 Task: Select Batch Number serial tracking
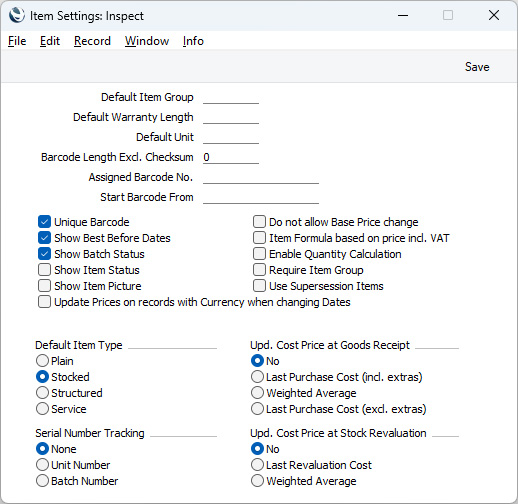click(x=42, y=481)
